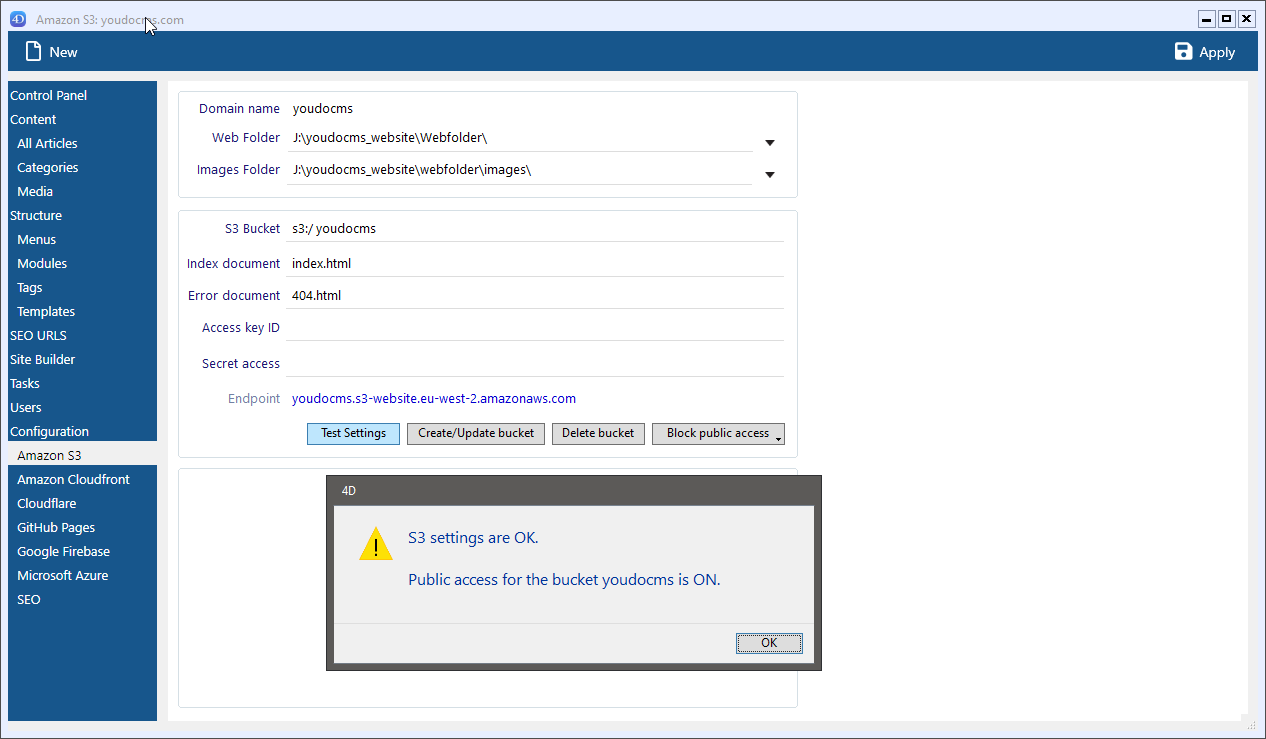Screen dimensions: 1266x739
Task: Click the 4D app icon in title bar
Action: 18,19
